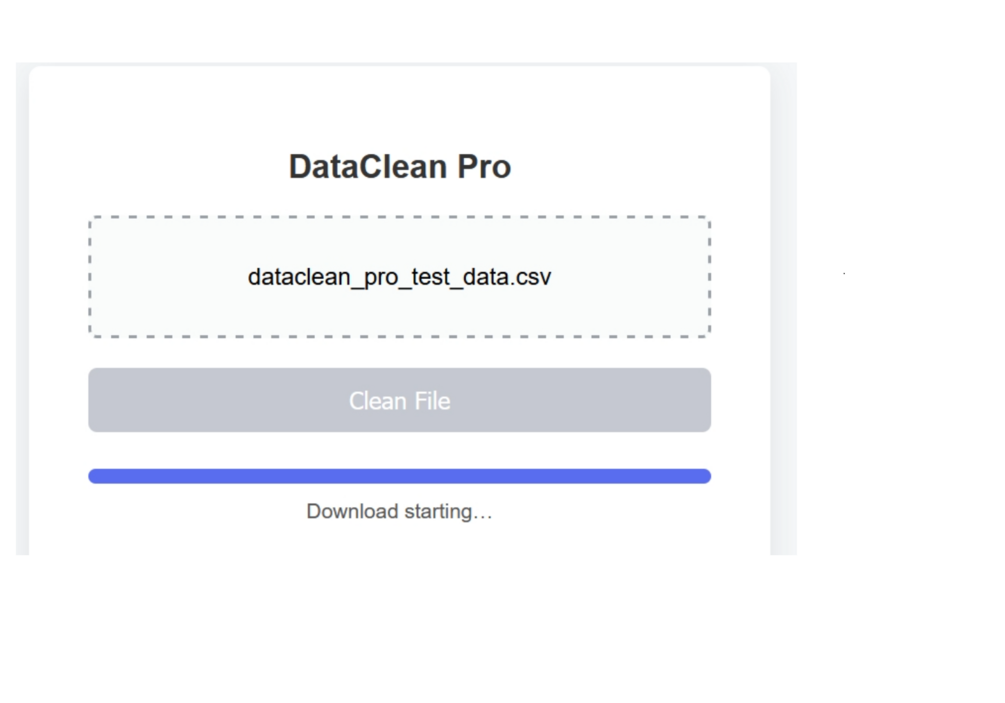Click the completed upload progress bar
Image resolution: width=1005 pixels, height=703 pixels.
point(399,476)
